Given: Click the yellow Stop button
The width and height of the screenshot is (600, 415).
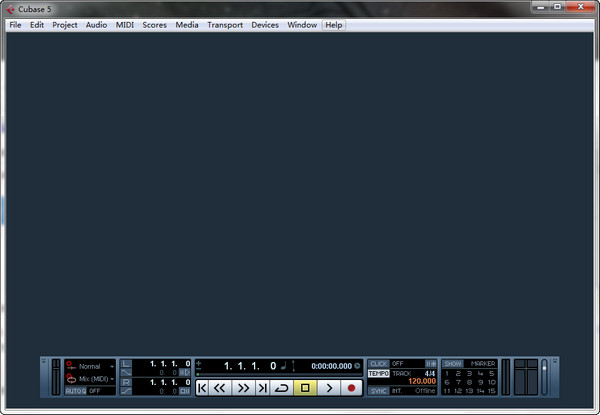Looking at the screenshot, I should pyautogui.click(x=305, y=388).
